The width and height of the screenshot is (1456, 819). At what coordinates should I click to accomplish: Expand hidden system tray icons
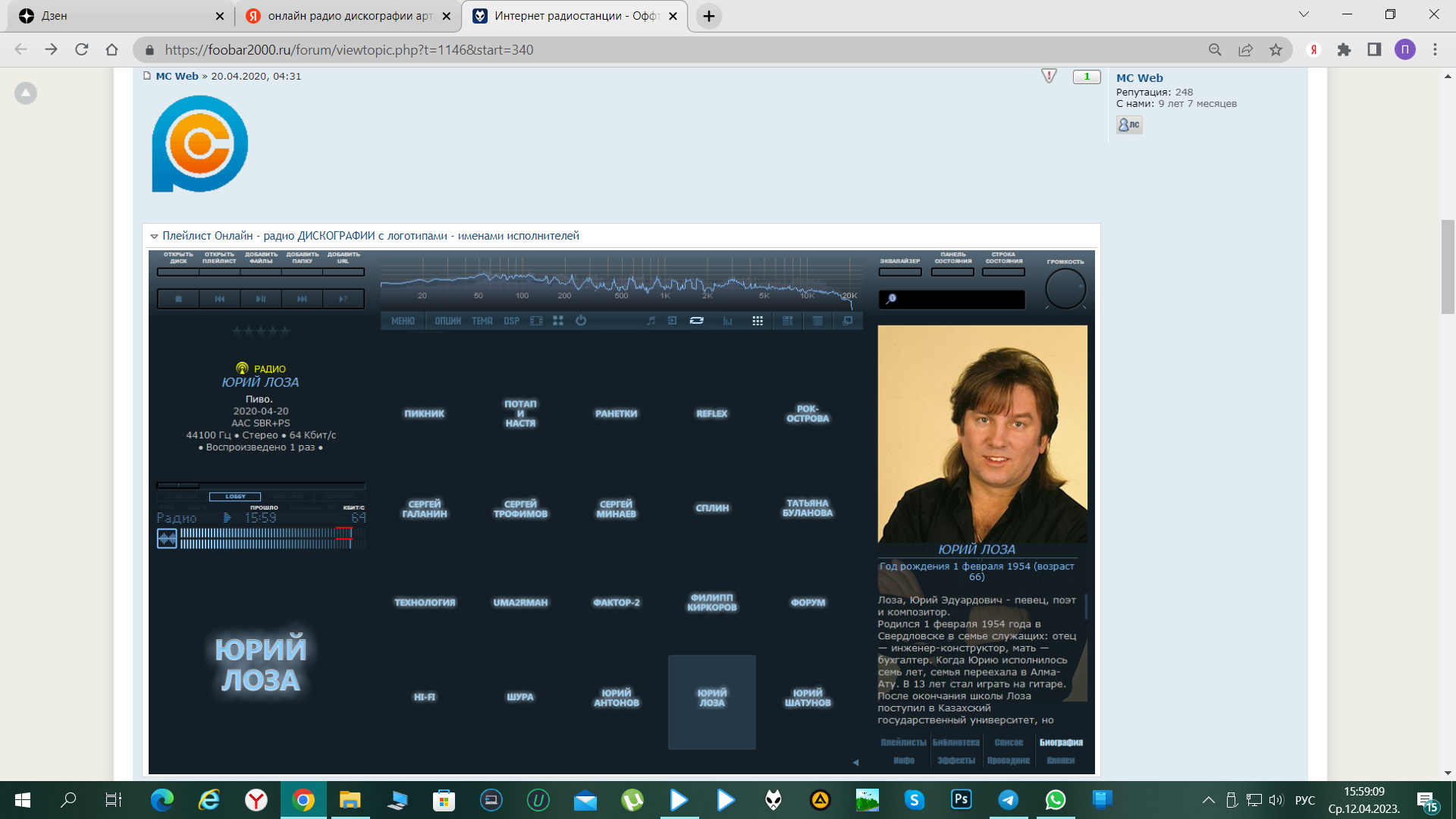coord(1208,800)
